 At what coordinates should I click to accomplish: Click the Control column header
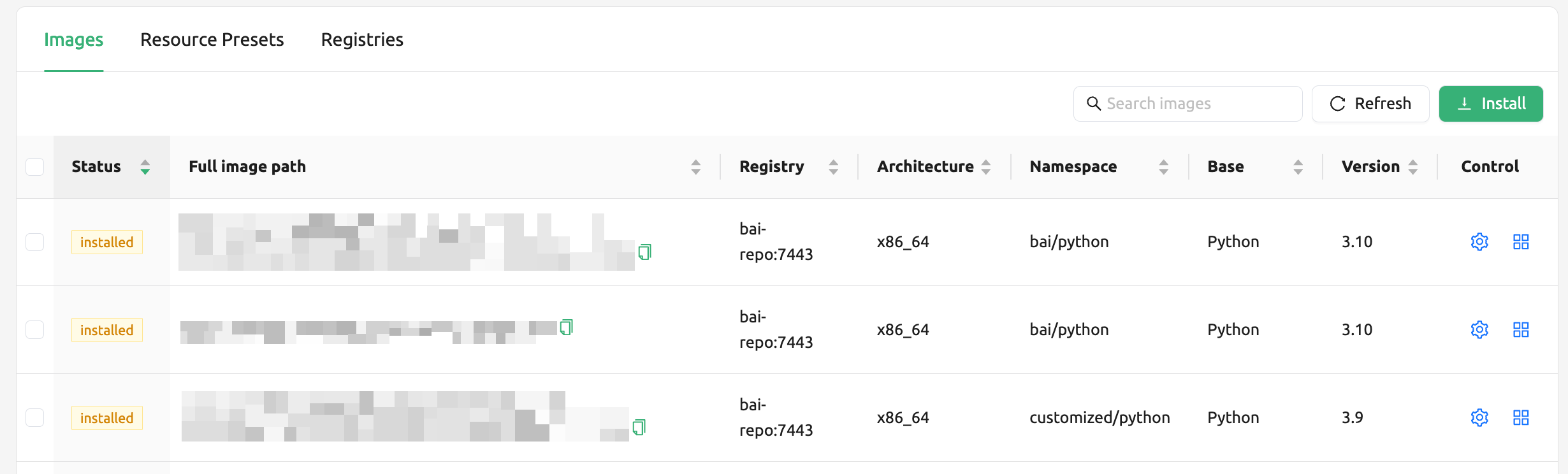pyautogui.click(x=1490, y=167)
